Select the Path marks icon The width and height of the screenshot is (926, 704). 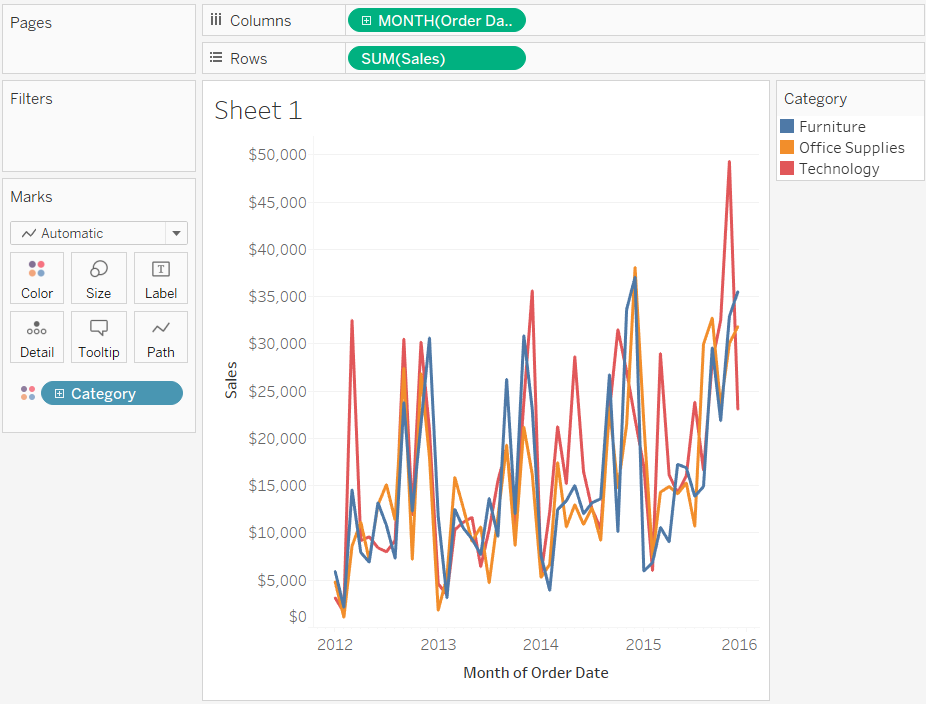tap(160, 336)
